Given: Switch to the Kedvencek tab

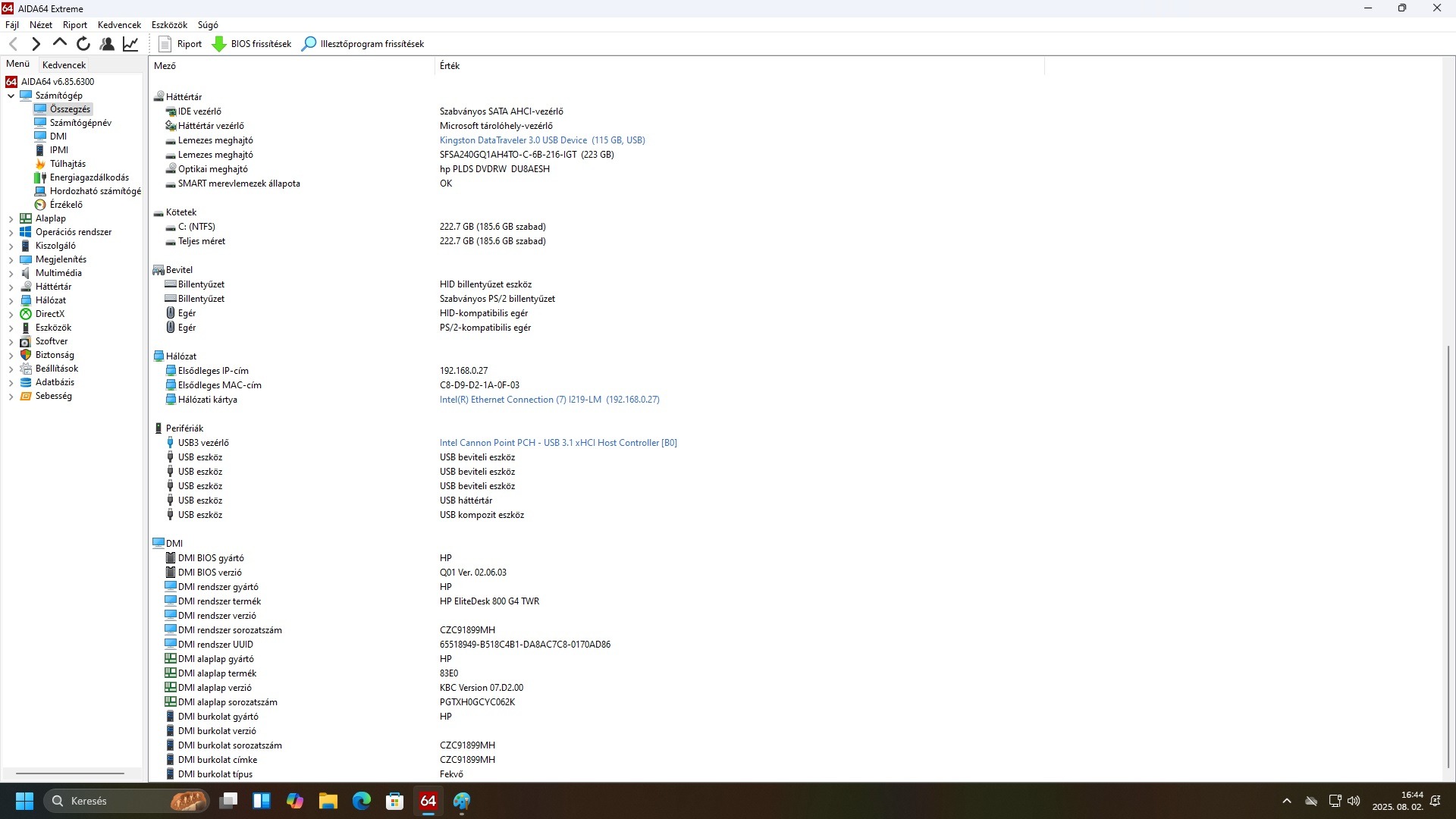Looking at the screenshot, I should click(64, 65).
